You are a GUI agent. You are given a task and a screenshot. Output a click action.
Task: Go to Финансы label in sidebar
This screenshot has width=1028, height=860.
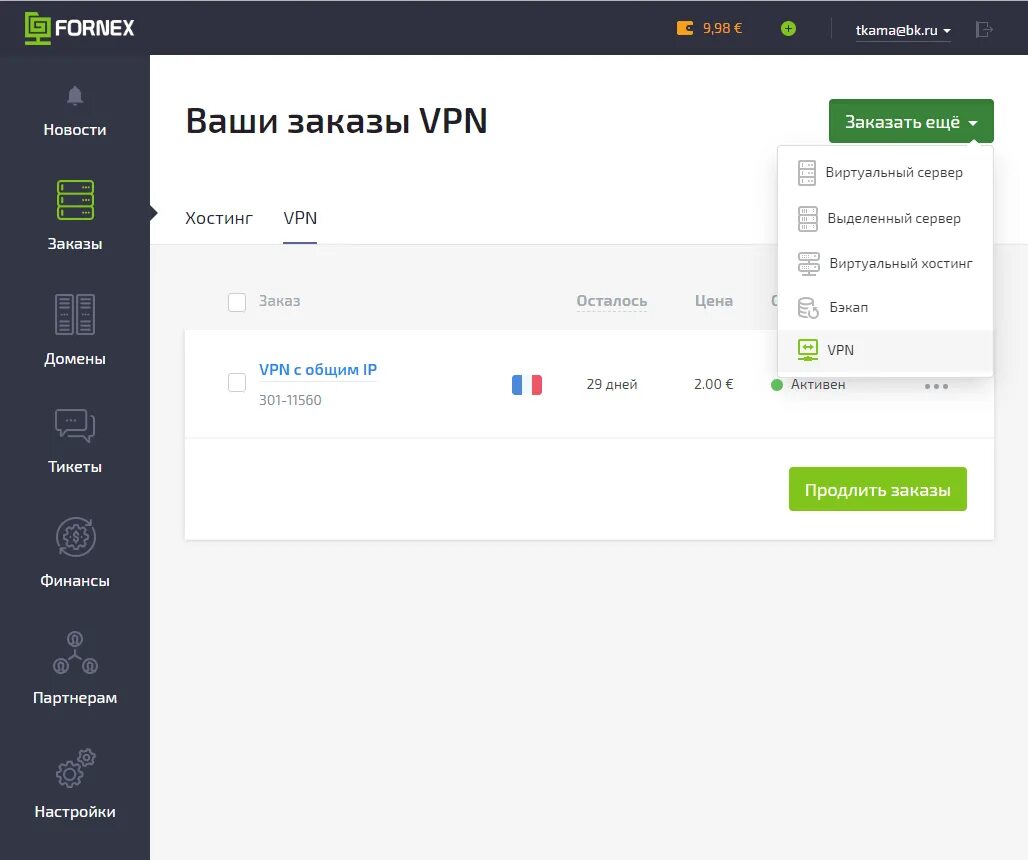click(75, 581)
